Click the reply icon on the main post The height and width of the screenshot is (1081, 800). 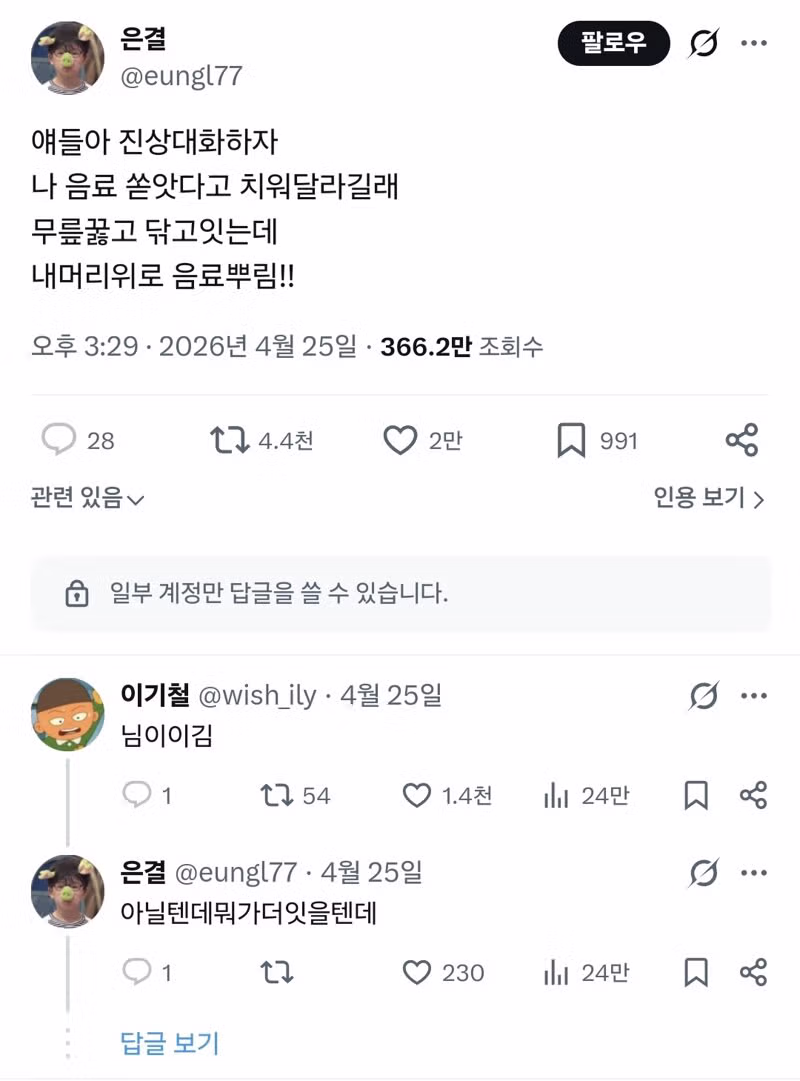(60, 440)
